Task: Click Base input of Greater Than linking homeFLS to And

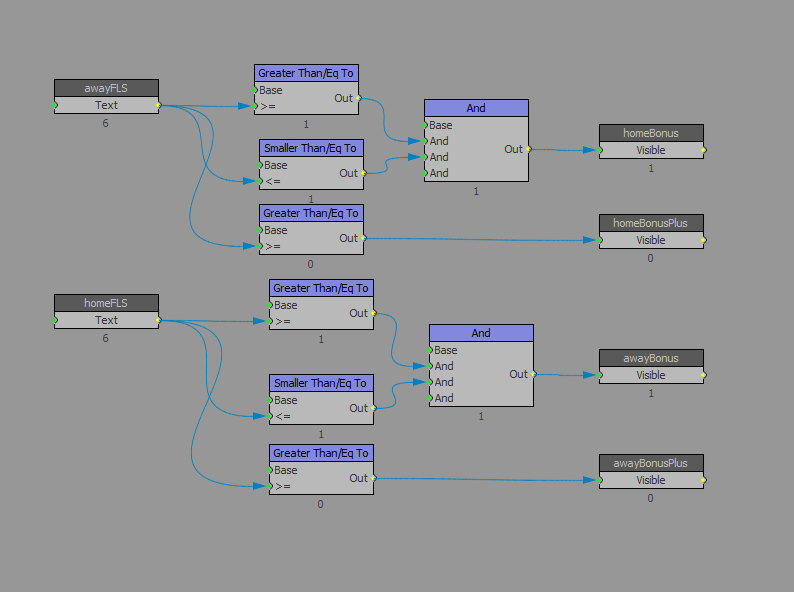Action: click(270, 305)
